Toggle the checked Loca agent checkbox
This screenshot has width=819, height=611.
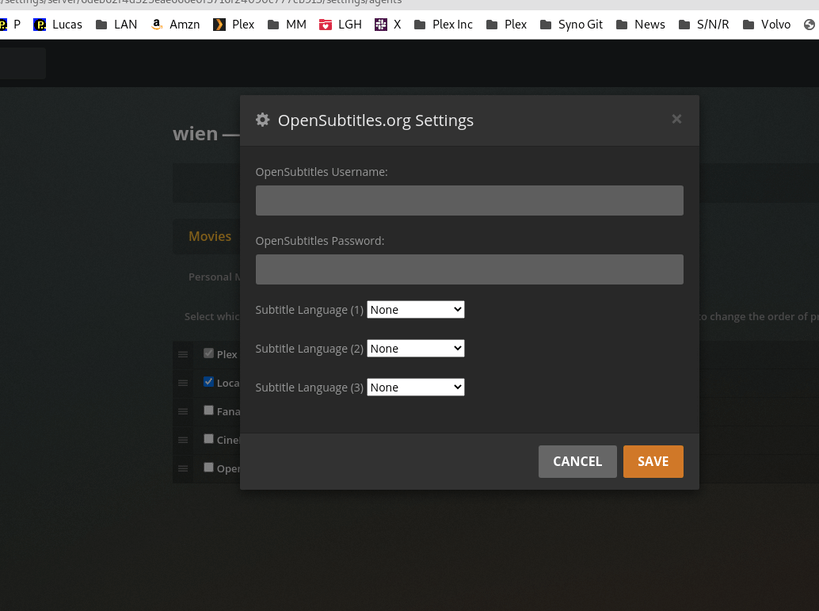click(208, 382)
